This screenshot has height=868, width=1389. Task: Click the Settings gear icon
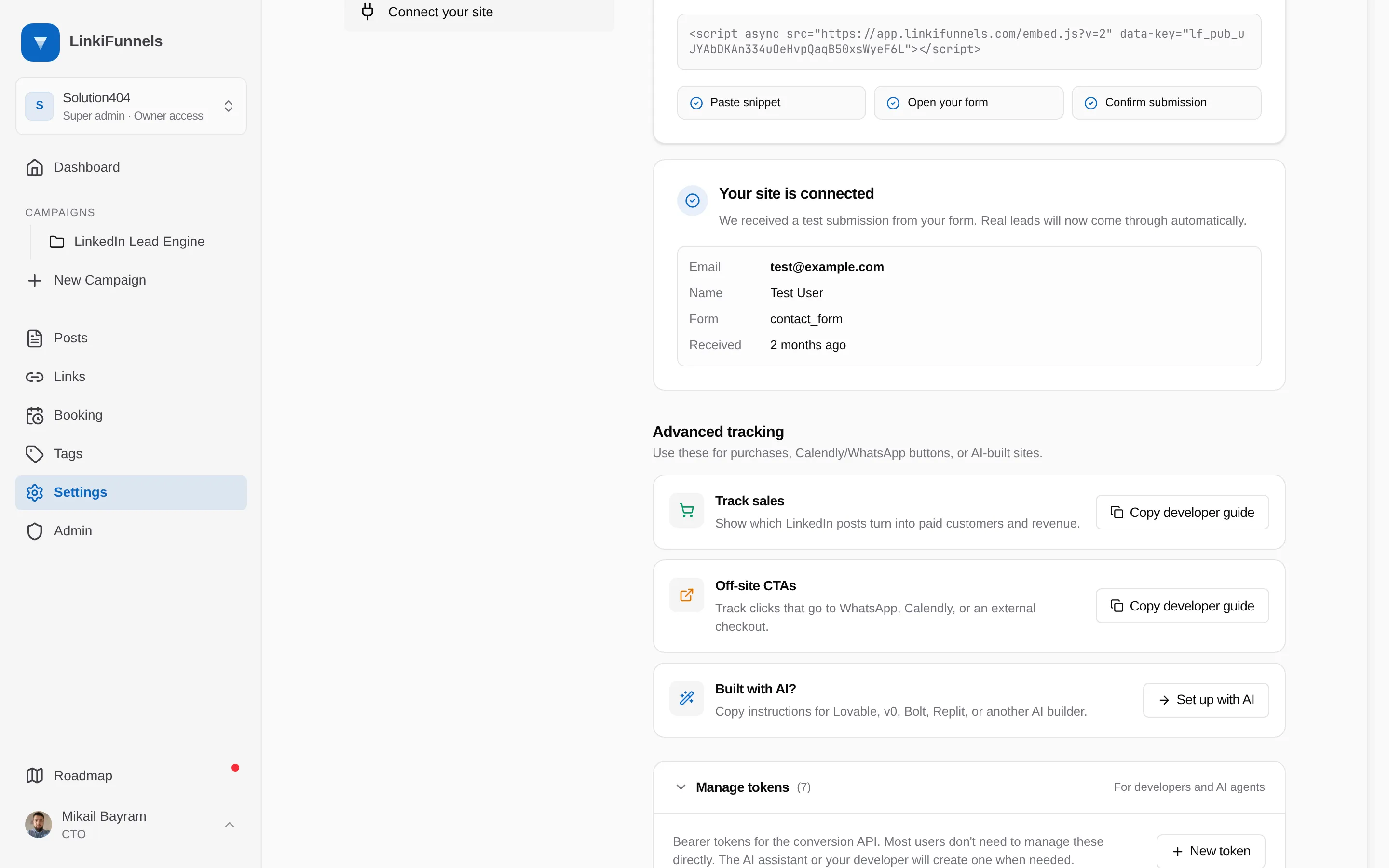34,492
